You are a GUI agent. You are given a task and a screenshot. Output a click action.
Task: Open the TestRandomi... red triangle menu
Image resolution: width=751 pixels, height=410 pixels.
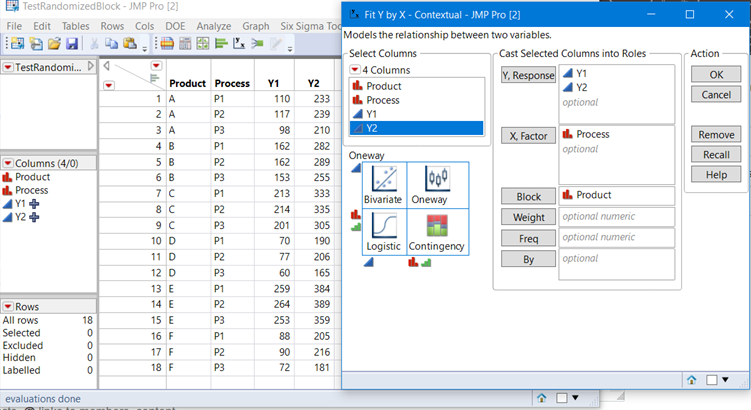click(8, 67)
